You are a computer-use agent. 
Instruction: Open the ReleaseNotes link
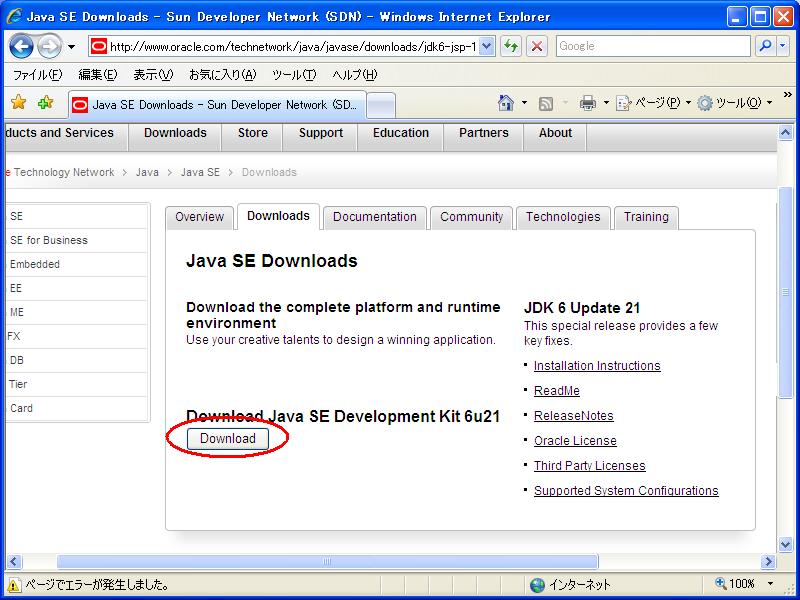pyautogui.click(x=573, y=416)
